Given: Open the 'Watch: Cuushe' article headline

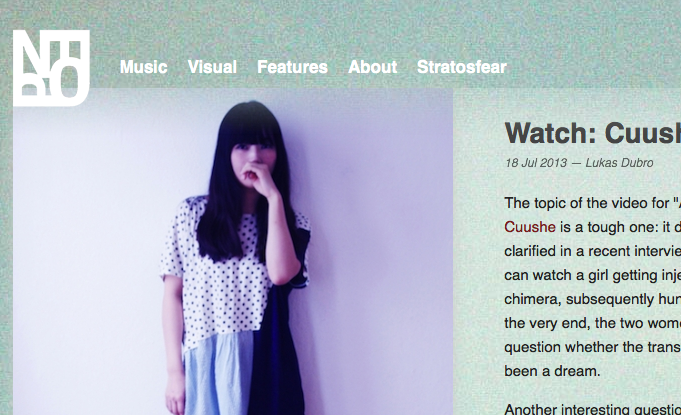Looking at the screenshot, I should (x=593, y=133).
